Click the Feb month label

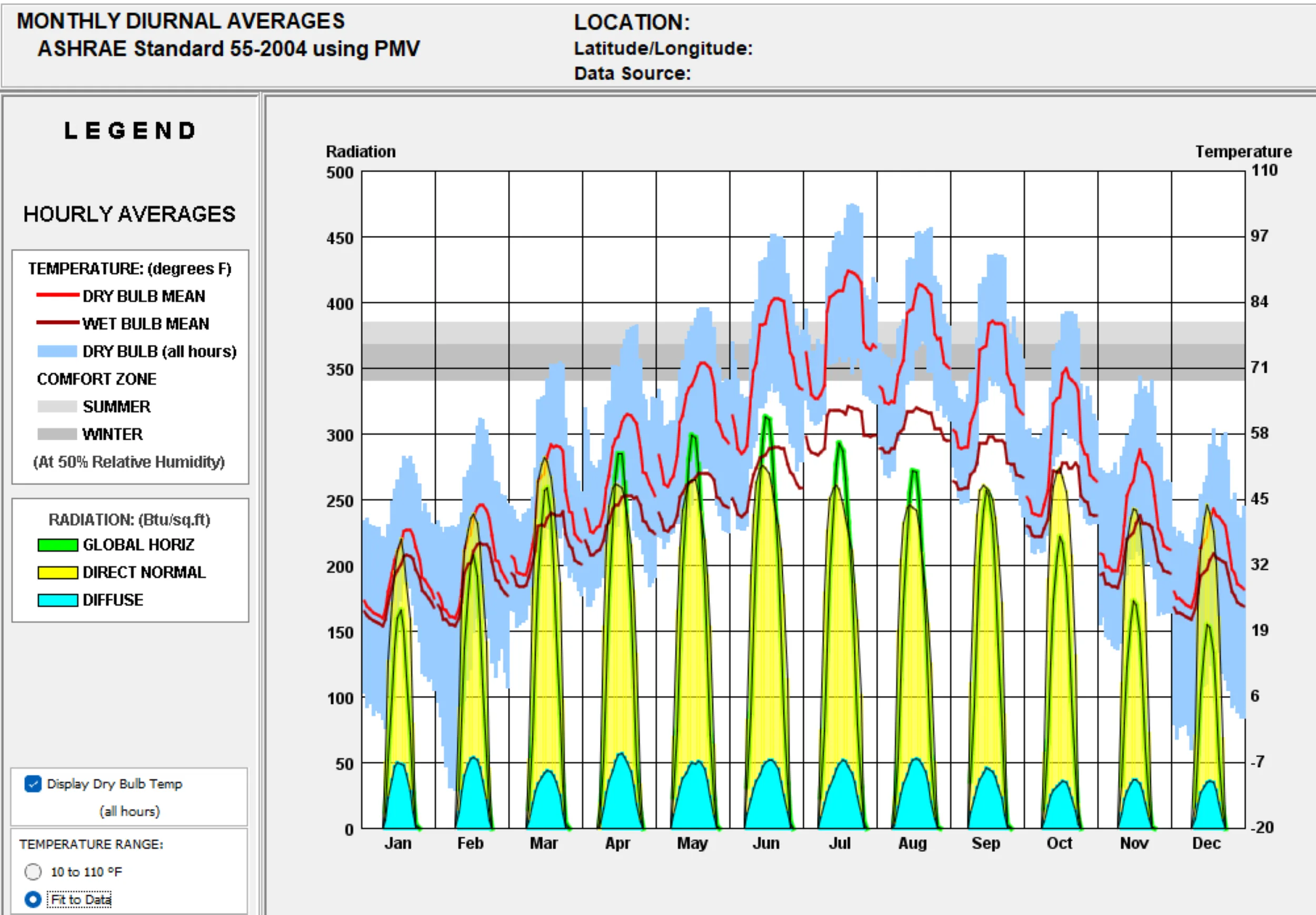[471, 843]
